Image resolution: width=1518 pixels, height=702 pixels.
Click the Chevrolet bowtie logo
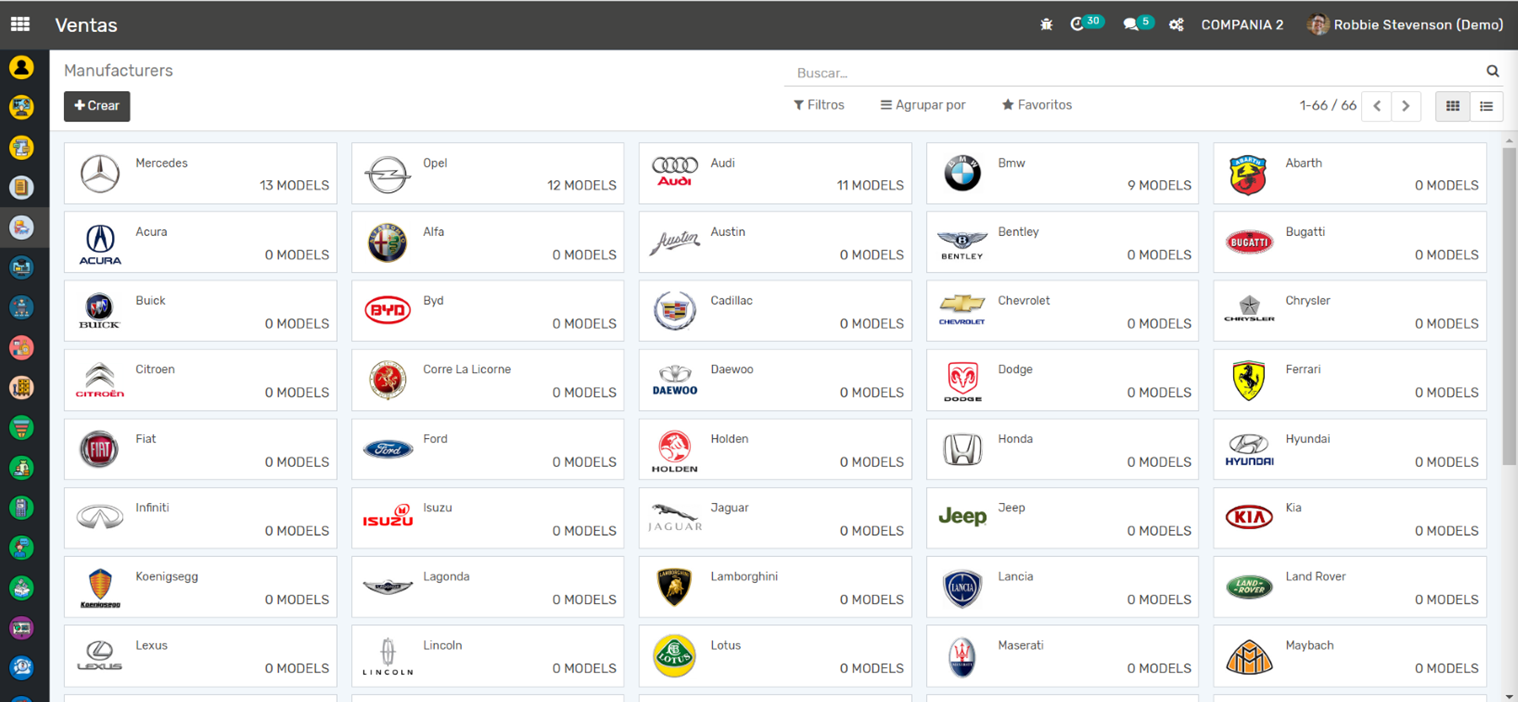[962, 309]
